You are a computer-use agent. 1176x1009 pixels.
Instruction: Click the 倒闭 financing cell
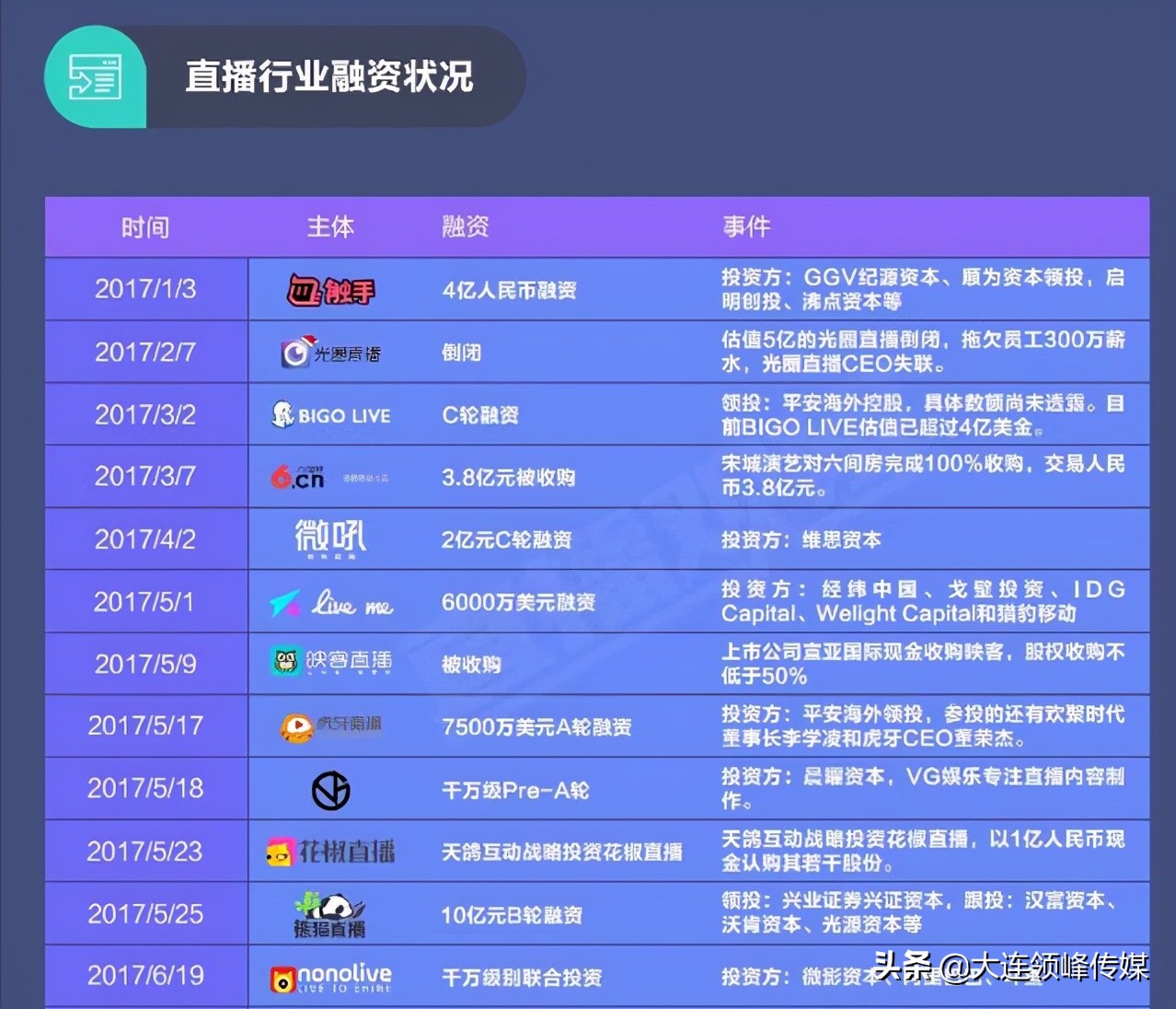[x=461, y=353]
